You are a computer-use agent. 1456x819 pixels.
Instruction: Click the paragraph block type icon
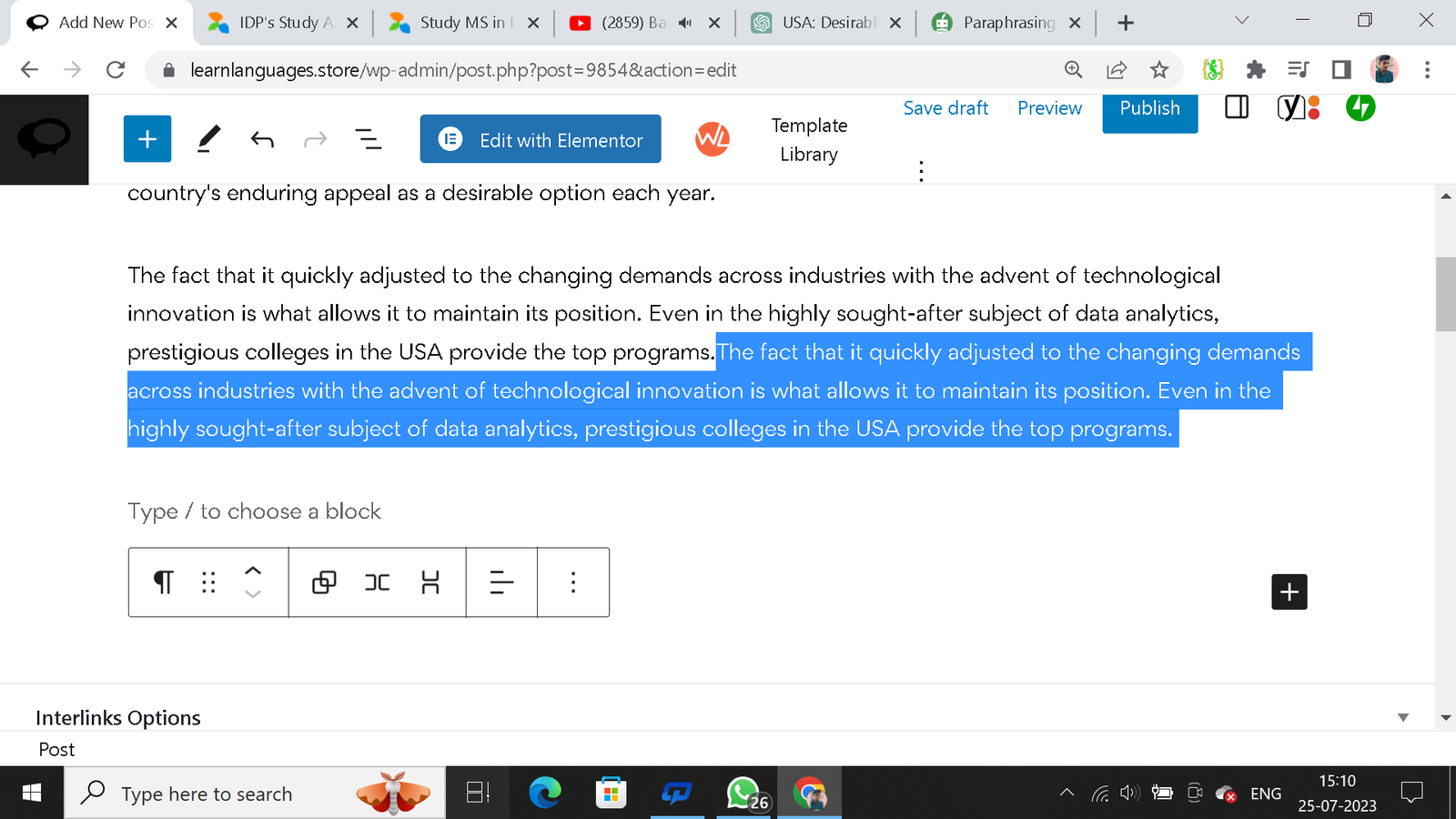click(164, 582)
